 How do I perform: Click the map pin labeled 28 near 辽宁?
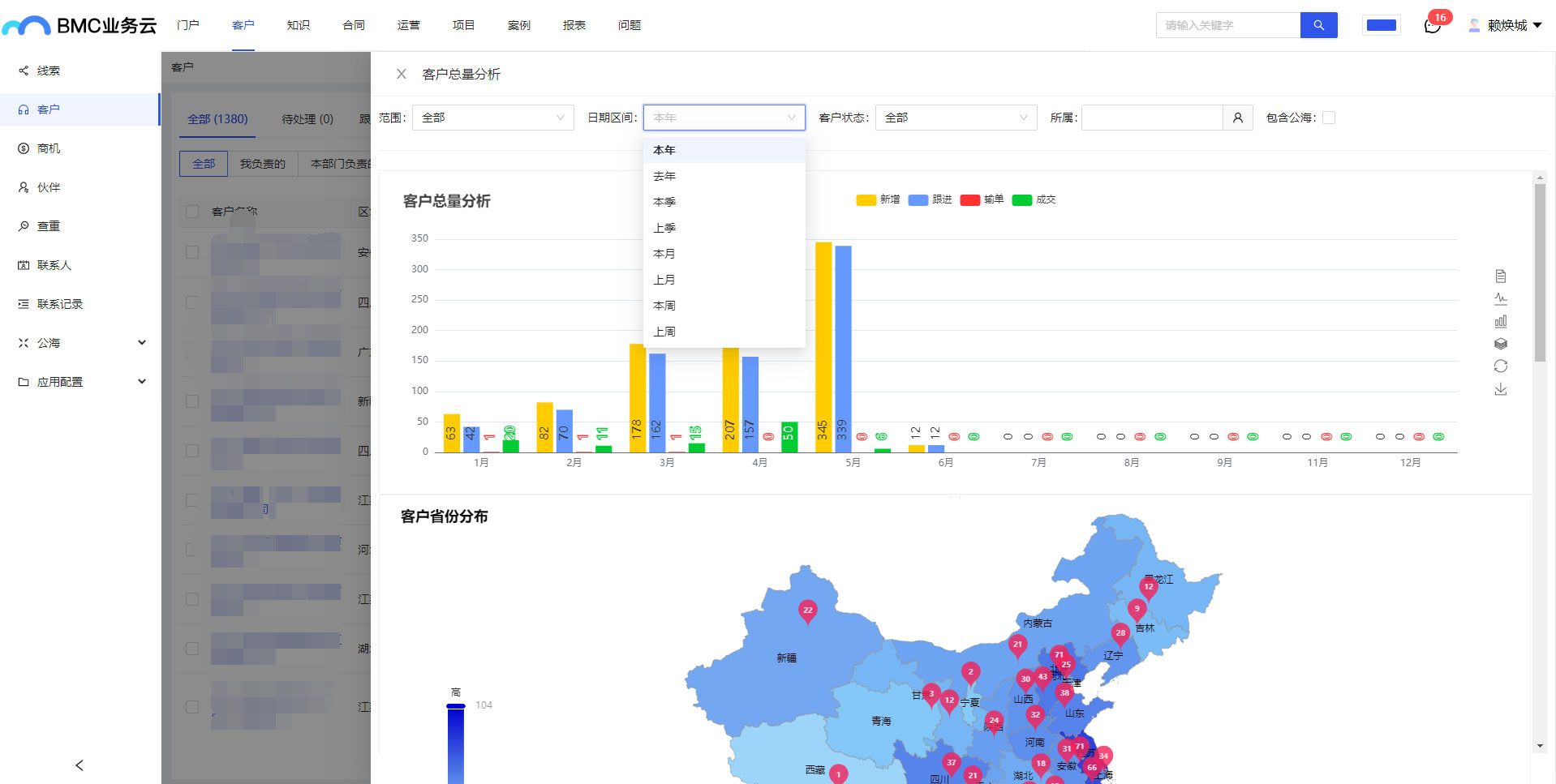[x=1120, y=634]
